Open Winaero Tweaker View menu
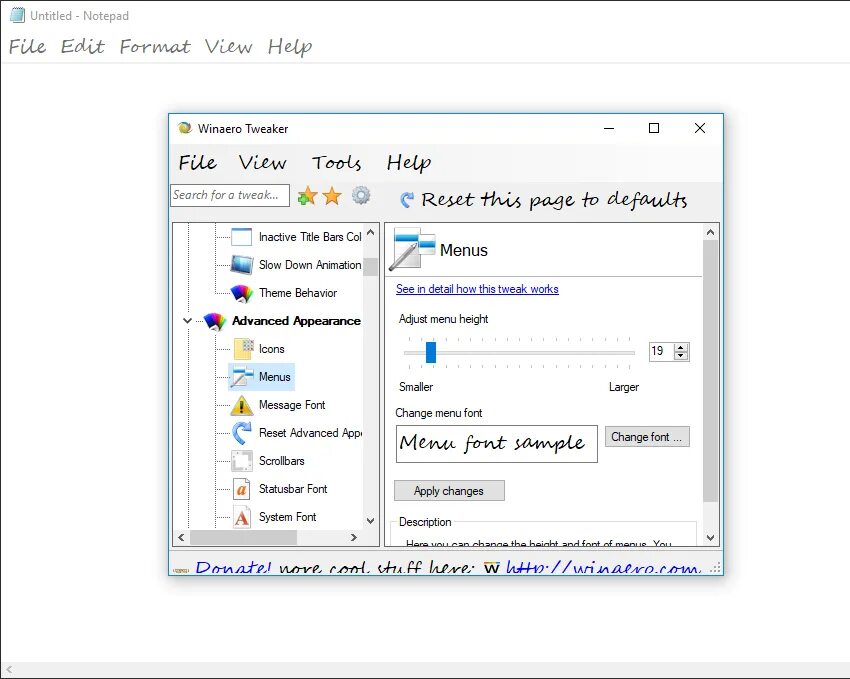 click(262, 162)
